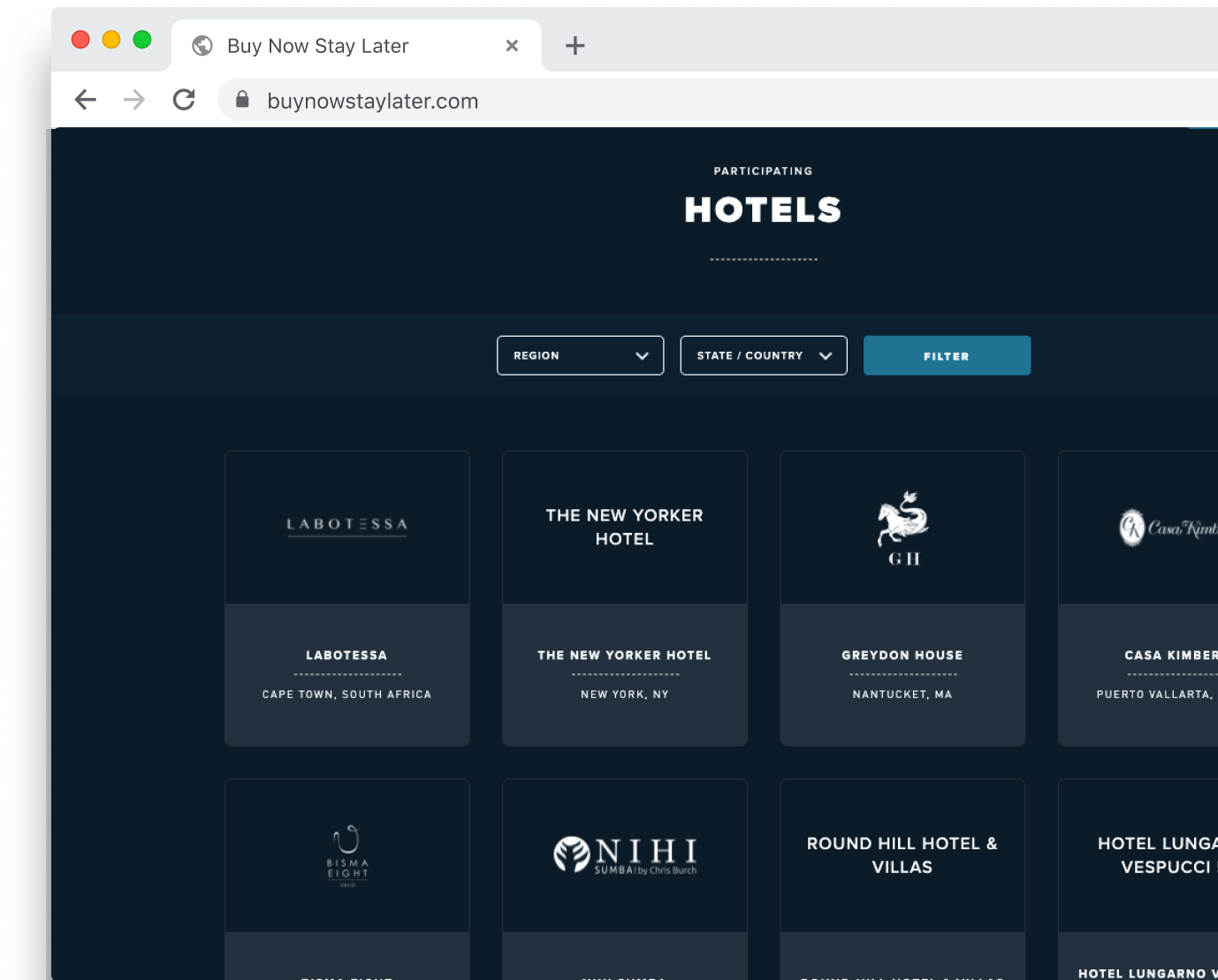1218x980 pixels.
Task: Click the Greydon House horse logo
Action: 902,528
